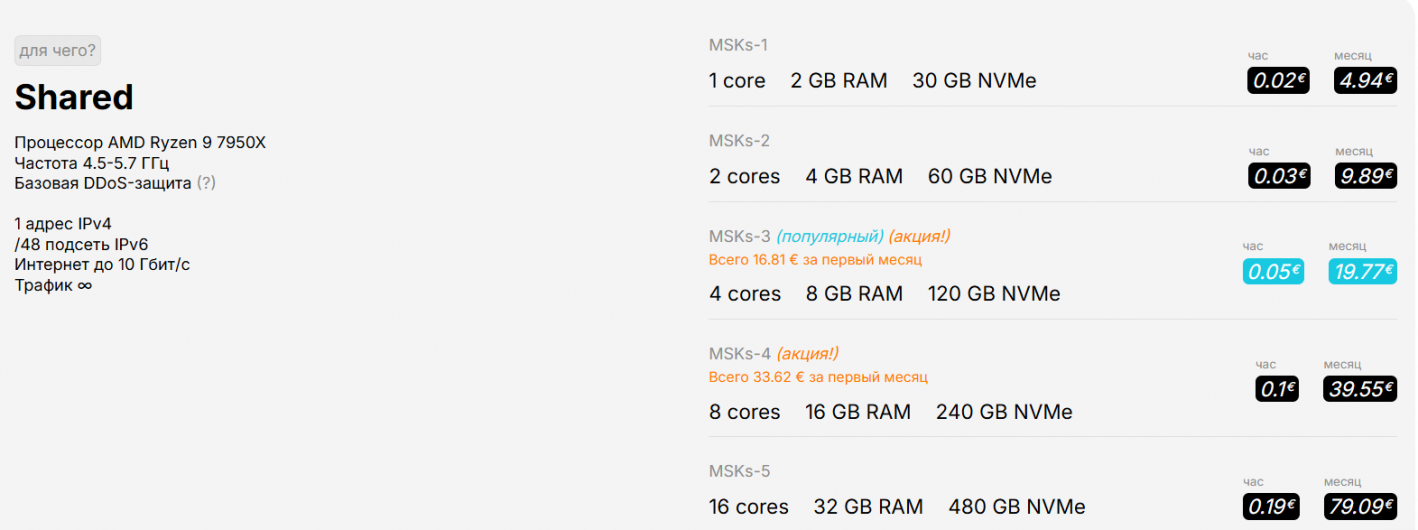The height and width of the screenshot is (530, 1418).
Task: Select the MSKs-1 plan title
Action: point(738,45)
